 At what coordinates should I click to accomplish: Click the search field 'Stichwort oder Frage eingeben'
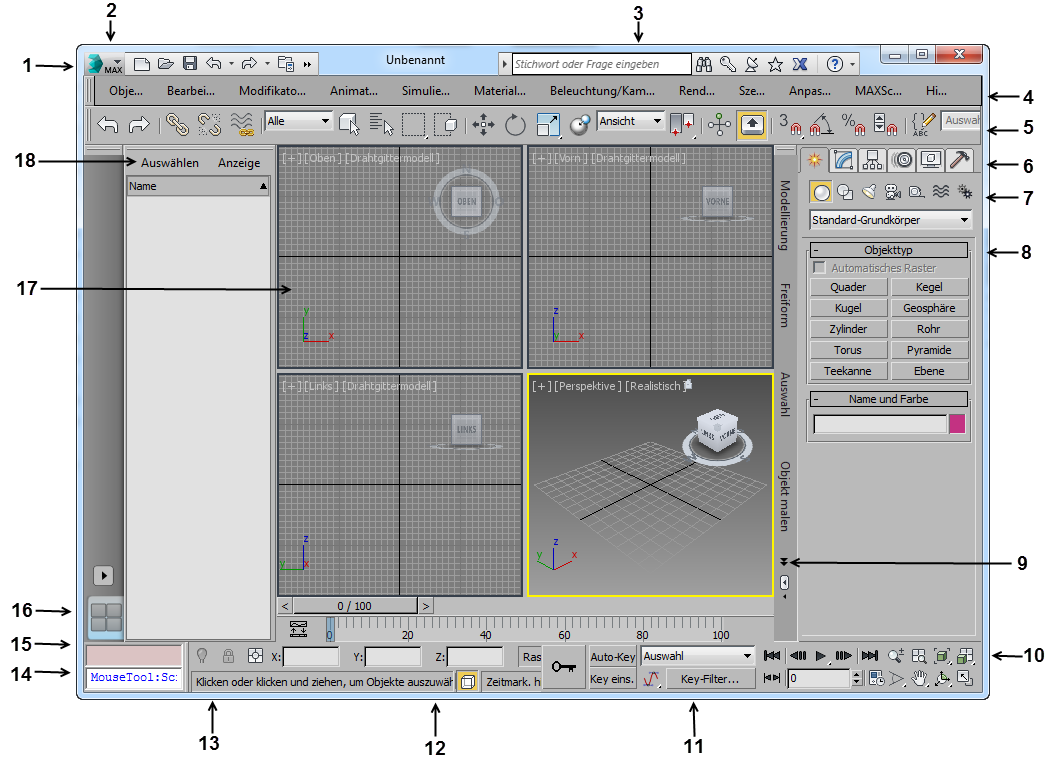pyautogui.click(x=600, y=64)
